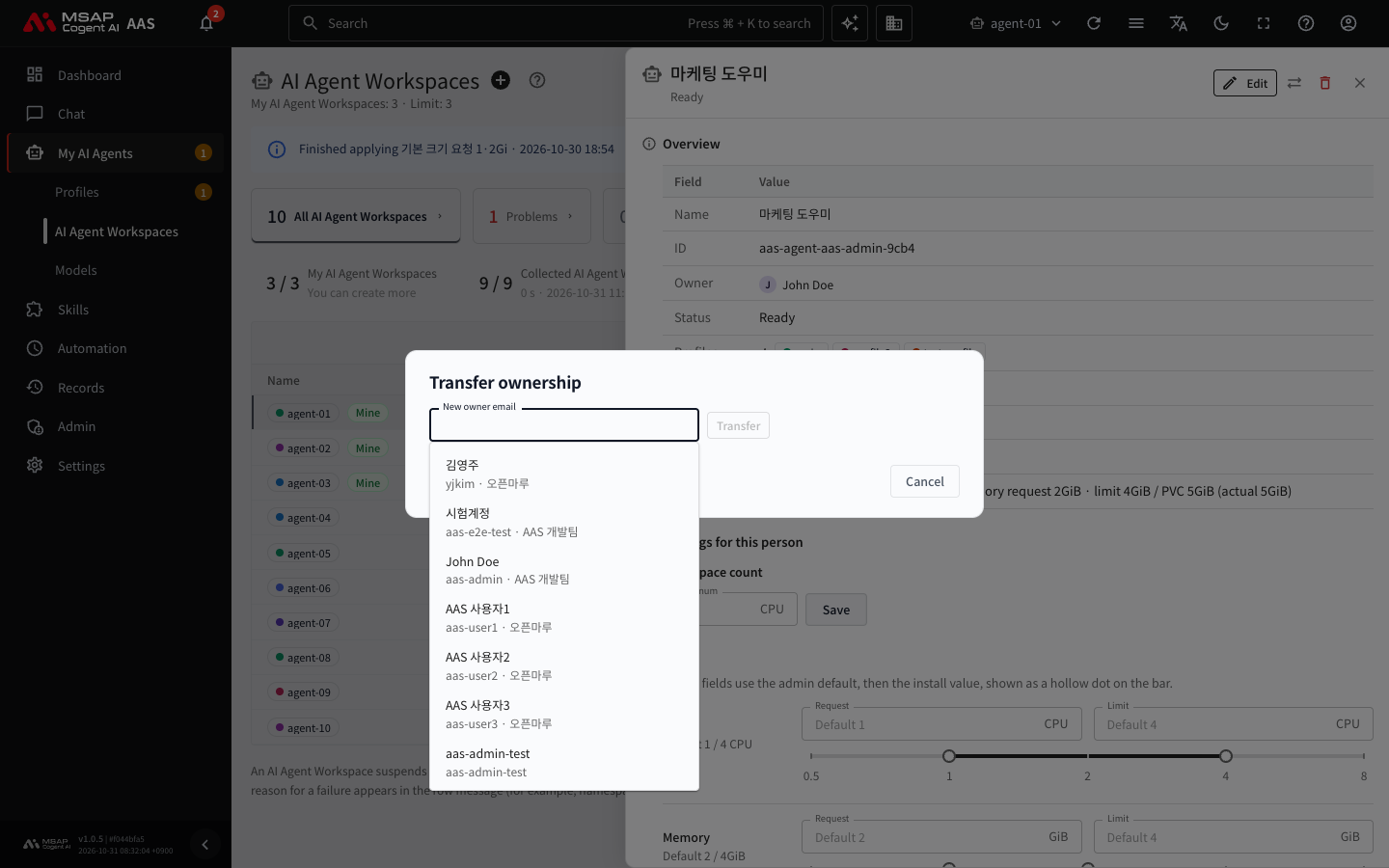Screen dimensions: 1389x868
Task: Open Profiles submenu item
Action: tap(116, 192)
